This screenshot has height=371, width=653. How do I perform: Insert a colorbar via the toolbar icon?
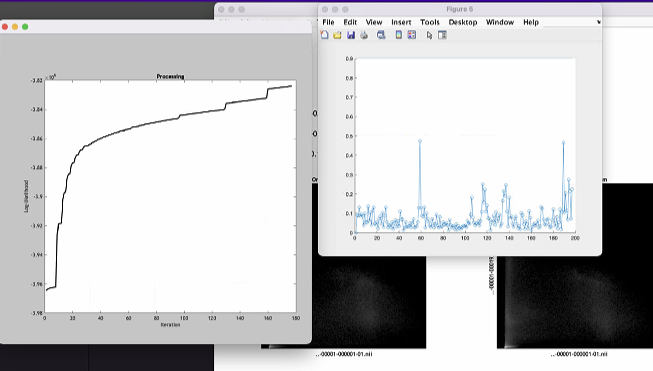tap(399, 35)
